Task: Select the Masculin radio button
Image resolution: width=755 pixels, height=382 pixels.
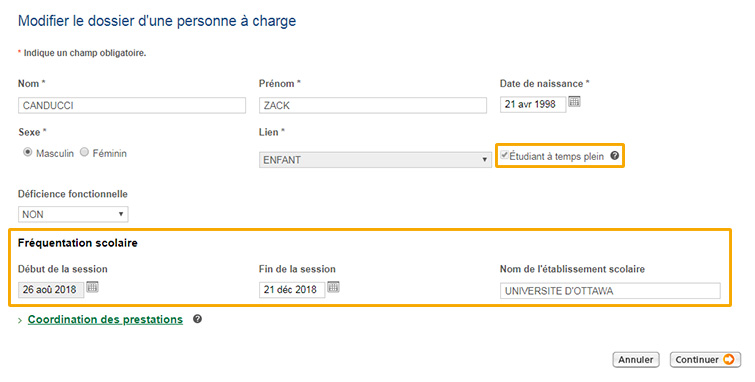Action: pos(27,152)
